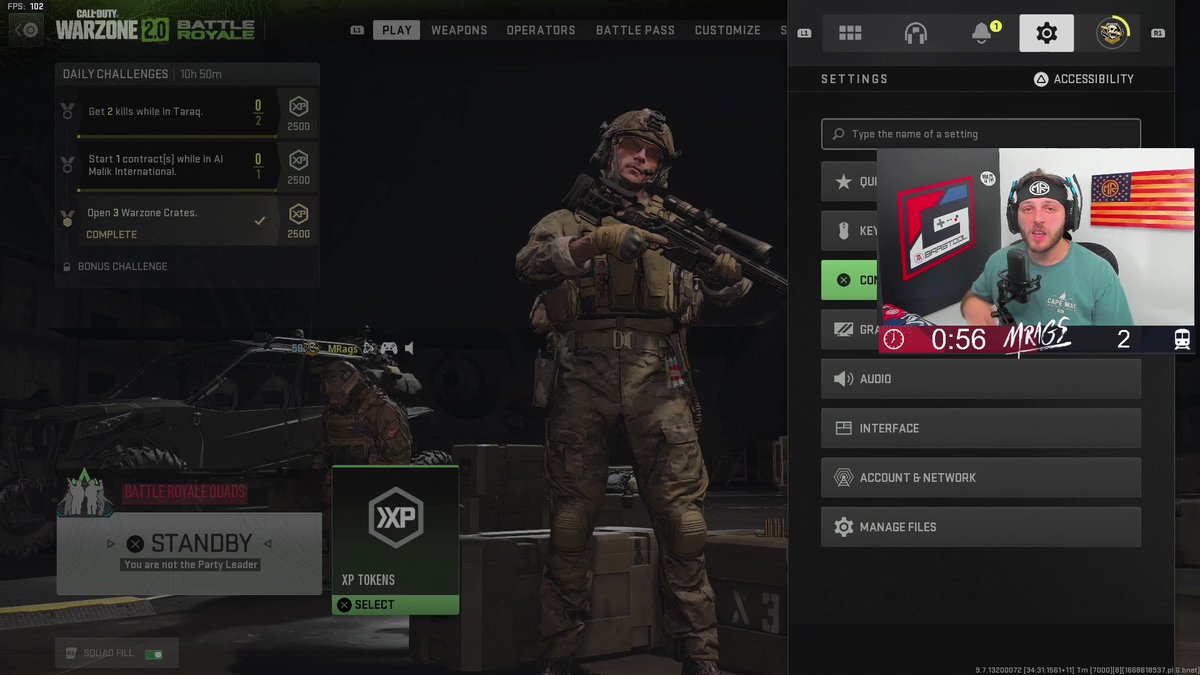Click 'Get 2 kills while in Taraq.'
Image resolution: width=1200 pixels, height=675 pixels.
tap(146, 111)
